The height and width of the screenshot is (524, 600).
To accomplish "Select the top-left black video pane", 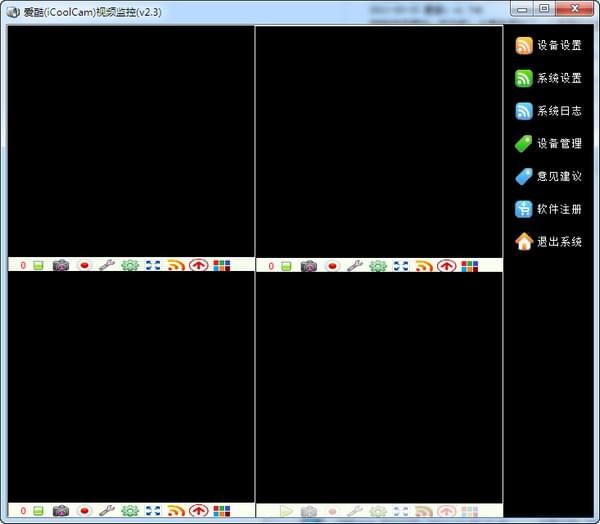I will tap(131, 140).
